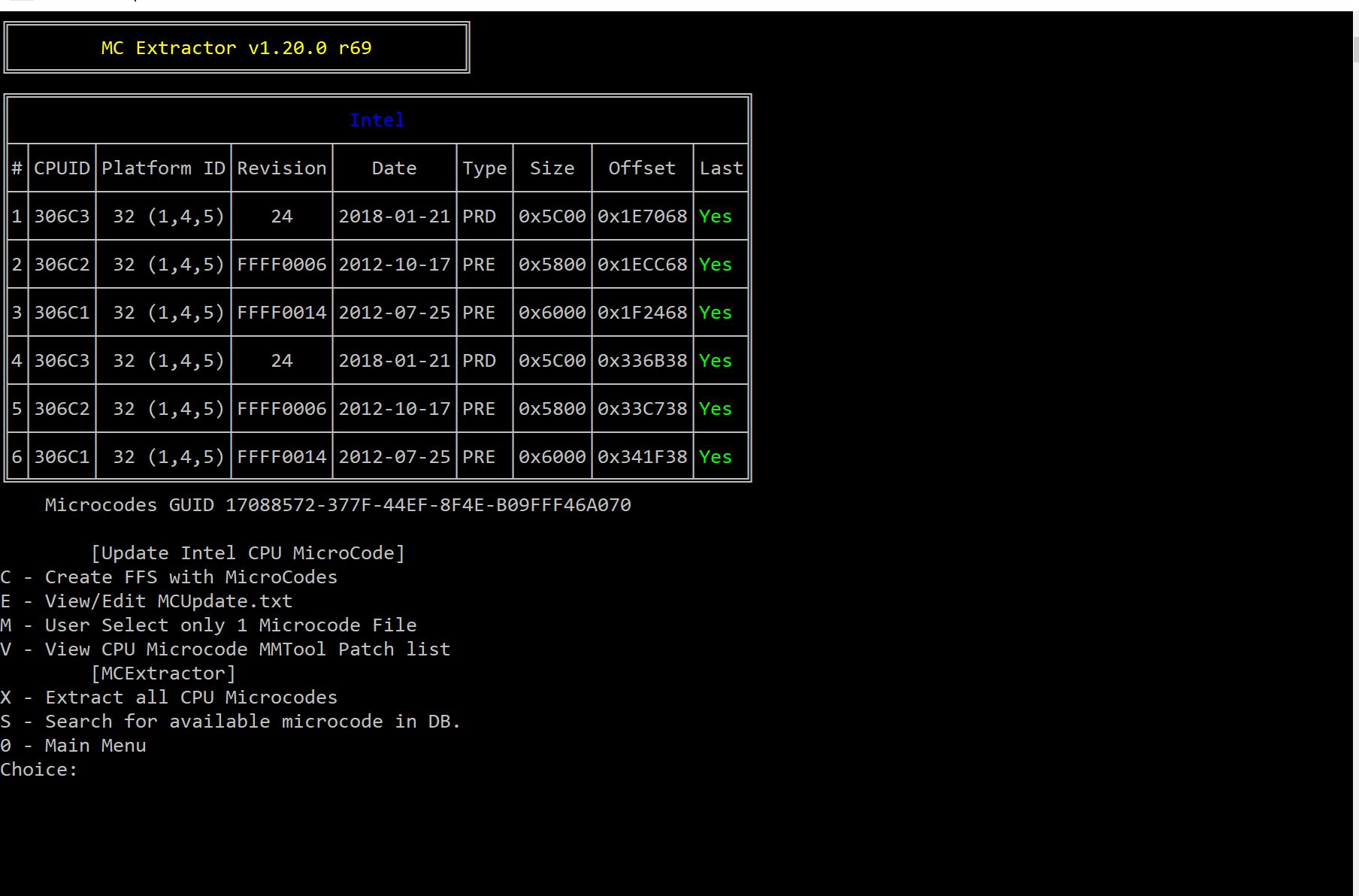Select 'M - User Select only 1 Microcode File'

[x=208, y=625]
